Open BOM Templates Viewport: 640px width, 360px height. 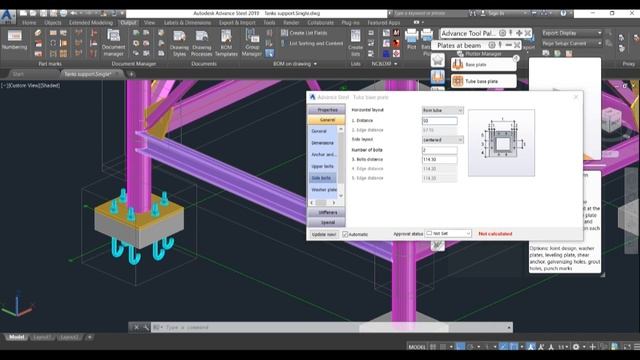[226, 43]
